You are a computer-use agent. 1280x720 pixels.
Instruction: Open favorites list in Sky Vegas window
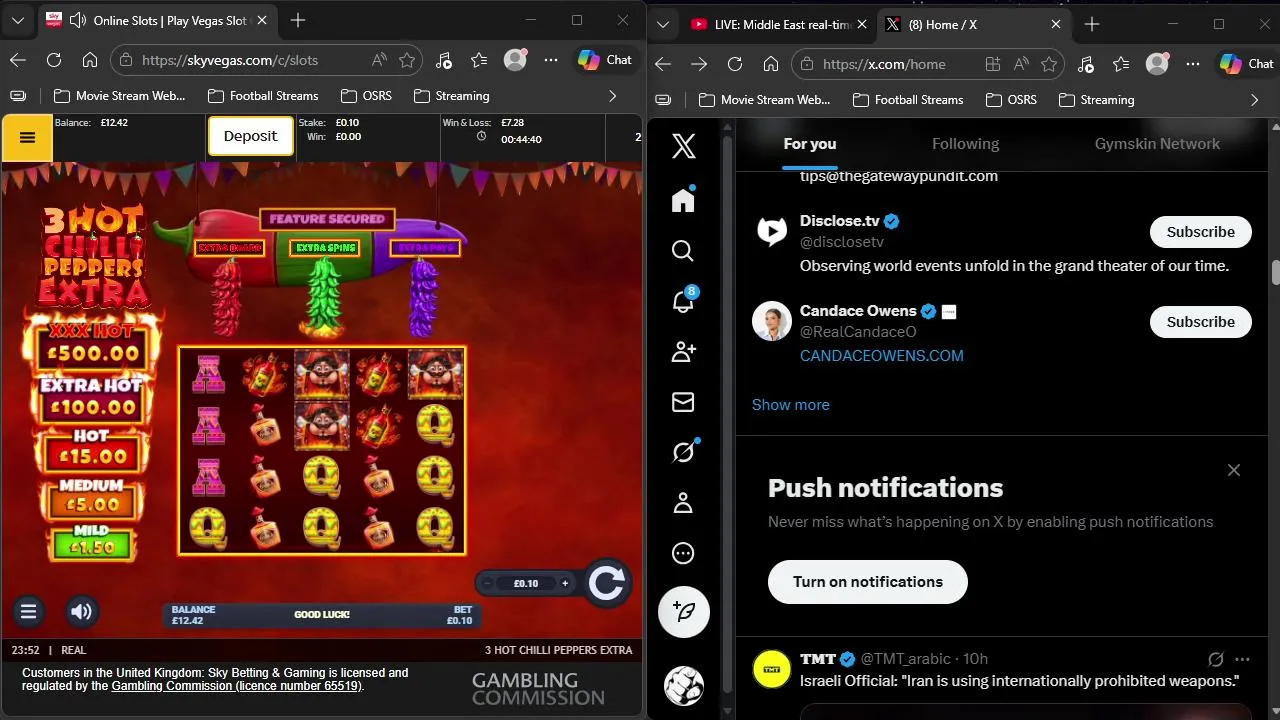click(479, 60)
